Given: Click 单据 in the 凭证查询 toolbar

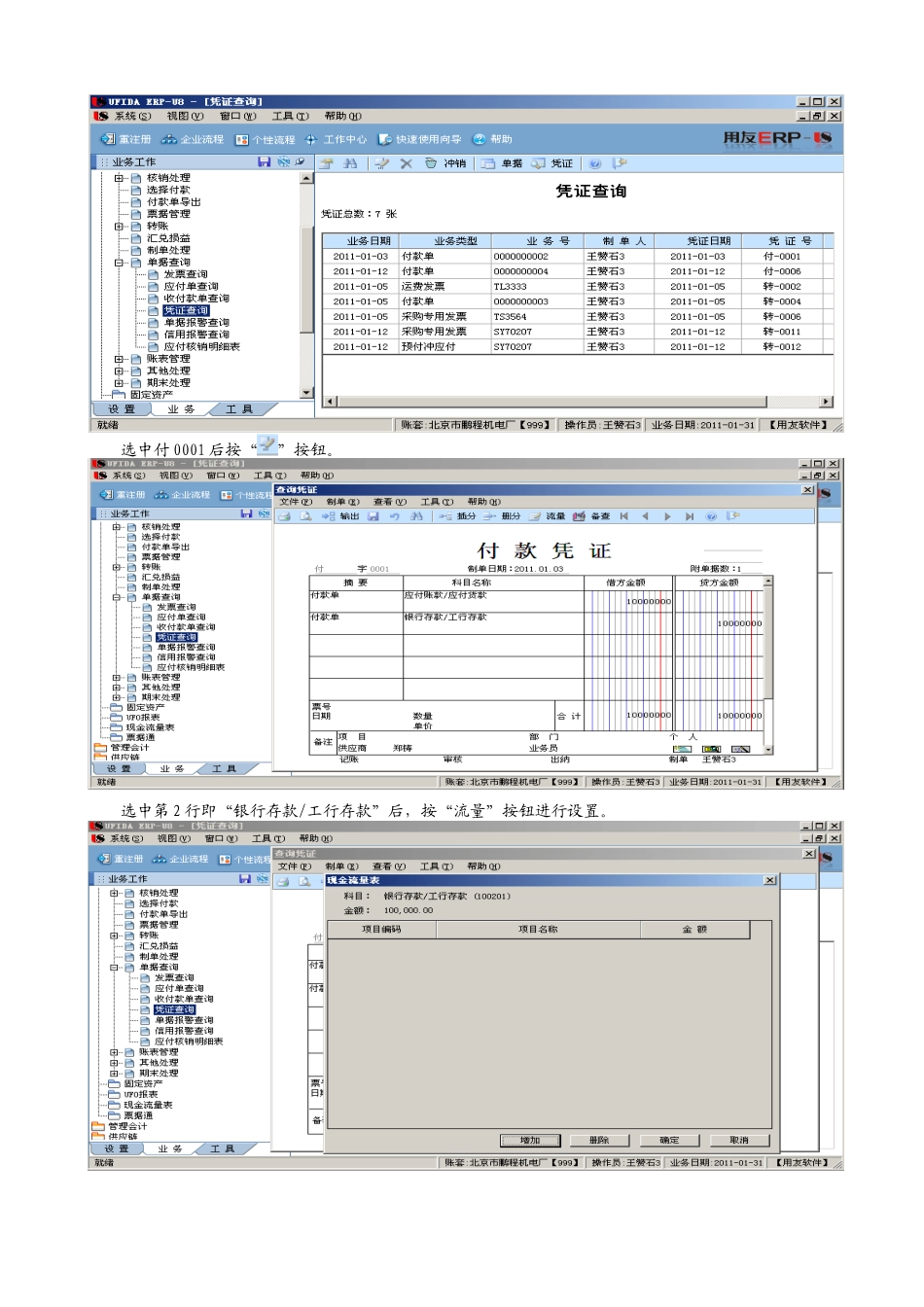Looking at the screenshot, I should tap(503, 163).
